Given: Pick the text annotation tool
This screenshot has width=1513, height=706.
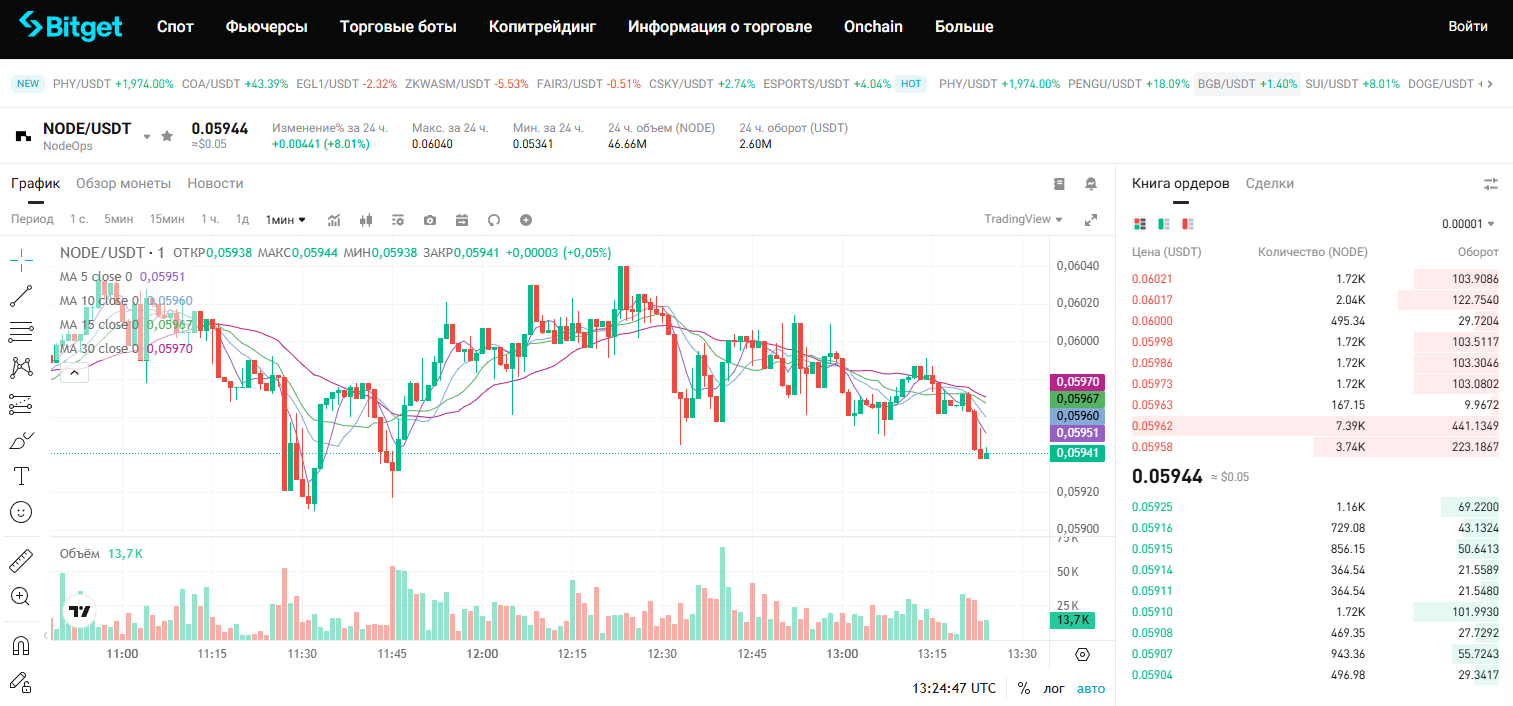Looking at the screenshot, I should pyautogui.click(x=21, y=476).
